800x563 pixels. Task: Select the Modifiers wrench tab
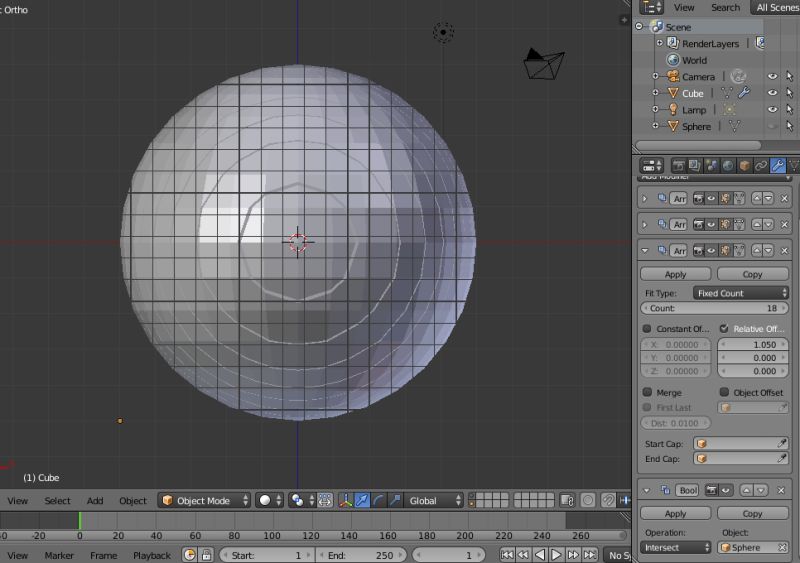(x=778, y=166)
